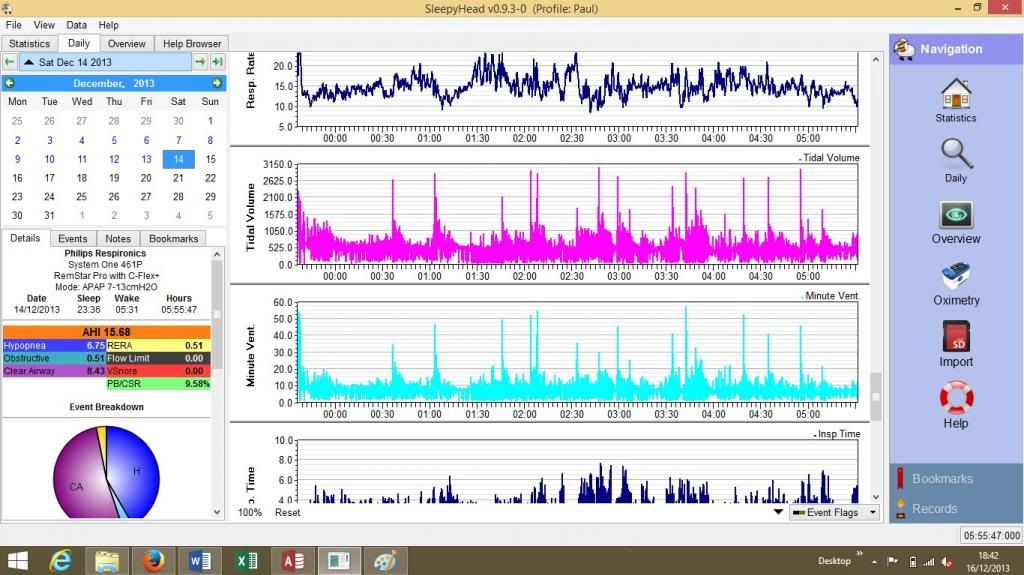This screenshot has width=1024, height=575.
Task: Click the Reset zoom button
Action: coord(287,512)
